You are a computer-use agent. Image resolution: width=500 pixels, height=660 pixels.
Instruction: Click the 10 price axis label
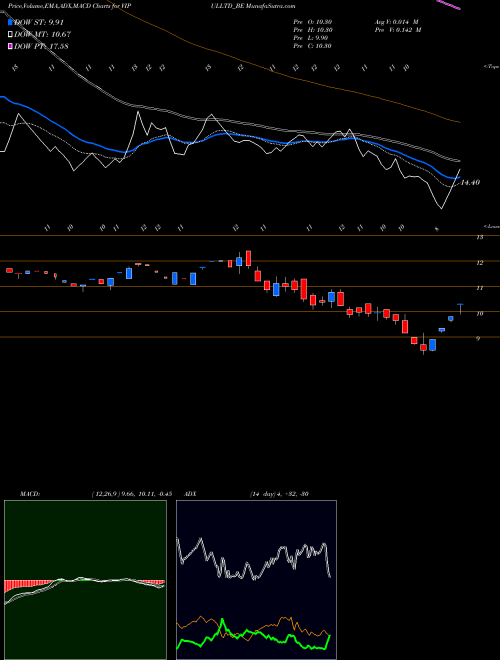tap(479, 314)
